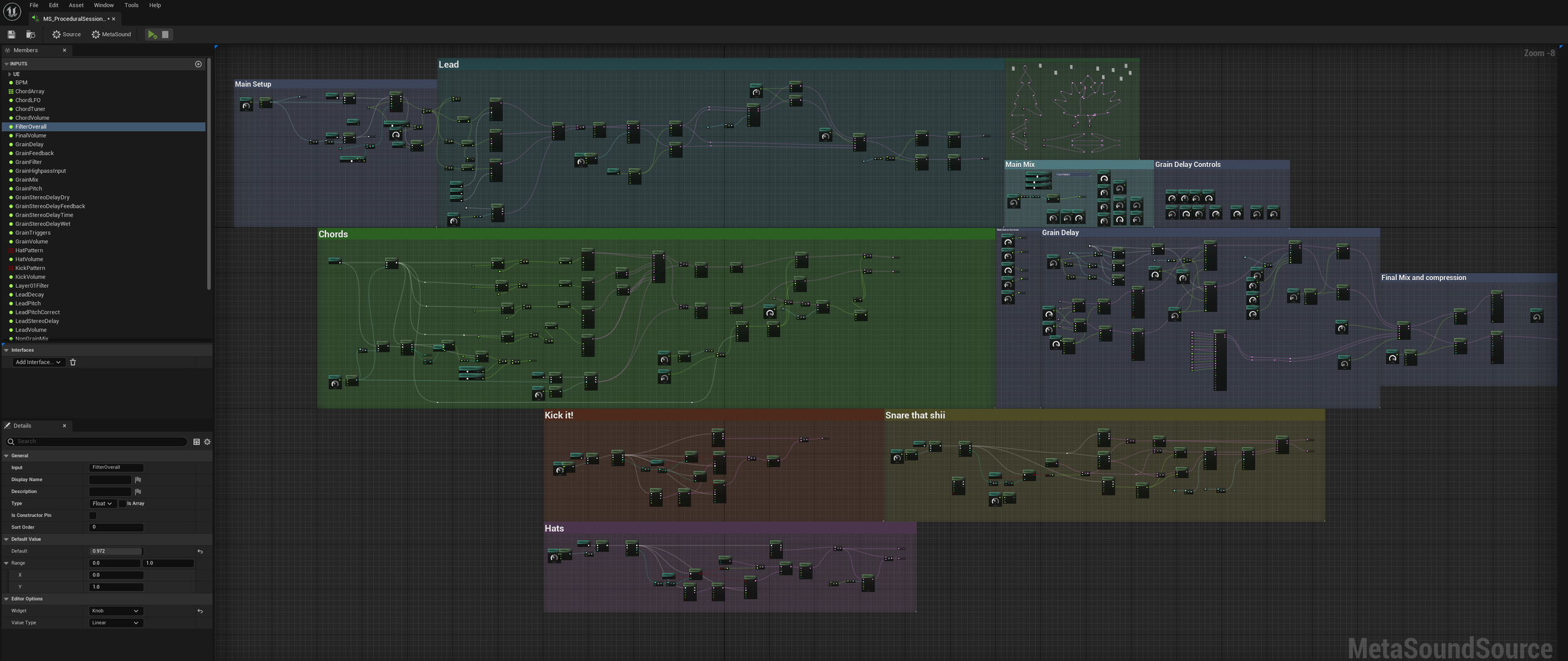Select the ChordArray array input icon
1568x661 pixels.
[11, 92]
